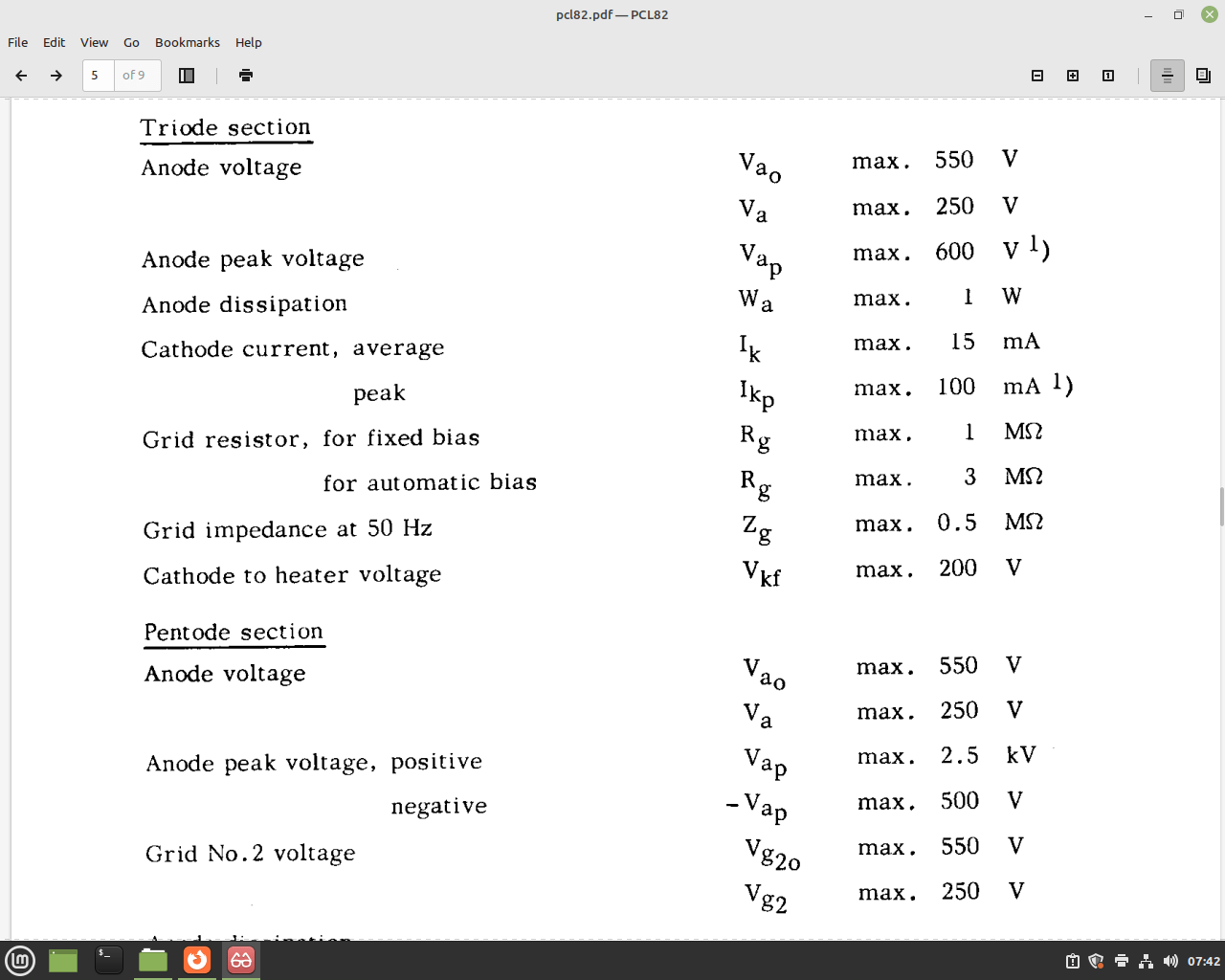Zoom out of the document
This screenshot has width=1225, height=980.
1037,76
